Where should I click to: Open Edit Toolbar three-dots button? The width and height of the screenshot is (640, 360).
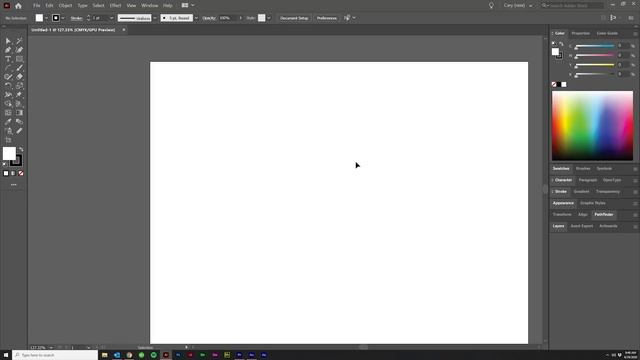pos(13,185)
